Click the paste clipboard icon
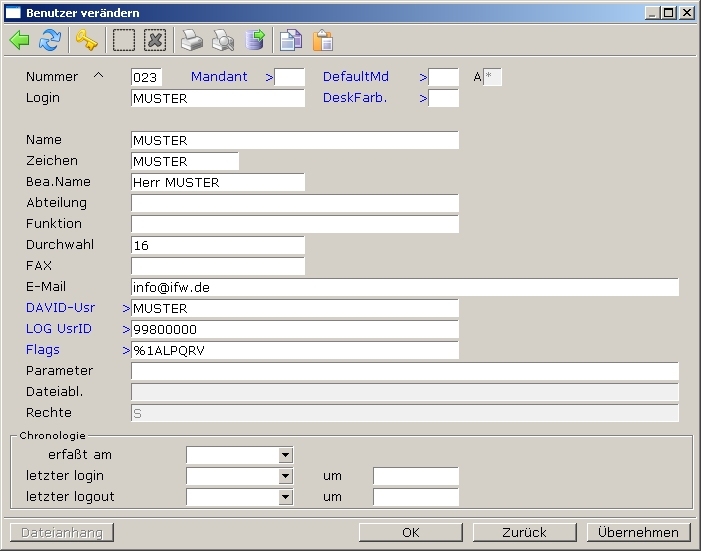The height and width of the screenshot is (551, 701). tap(322, 40)
